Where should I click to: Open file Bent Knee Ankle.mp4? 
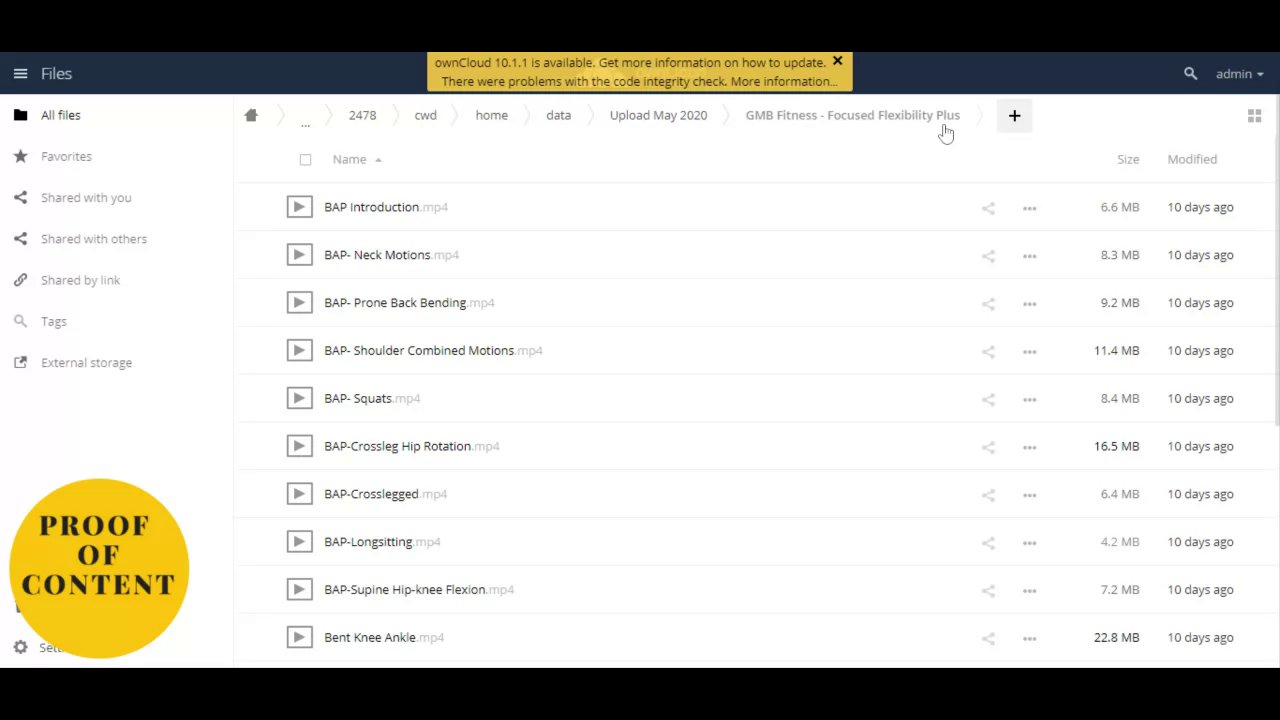[384, 637]
